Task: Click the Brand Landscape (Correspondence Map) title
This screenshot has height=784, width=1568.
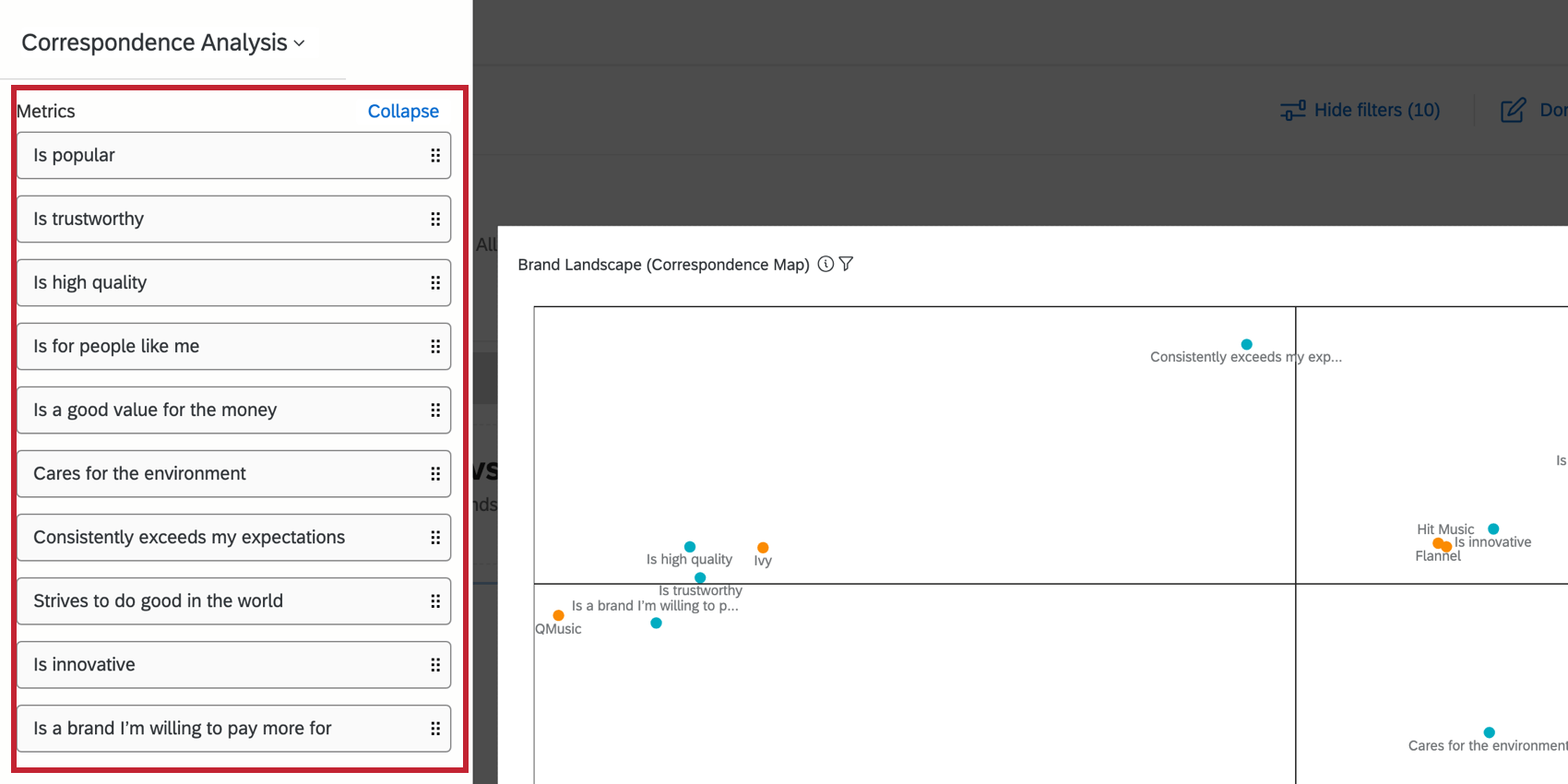Action: [x=663, y=265]
